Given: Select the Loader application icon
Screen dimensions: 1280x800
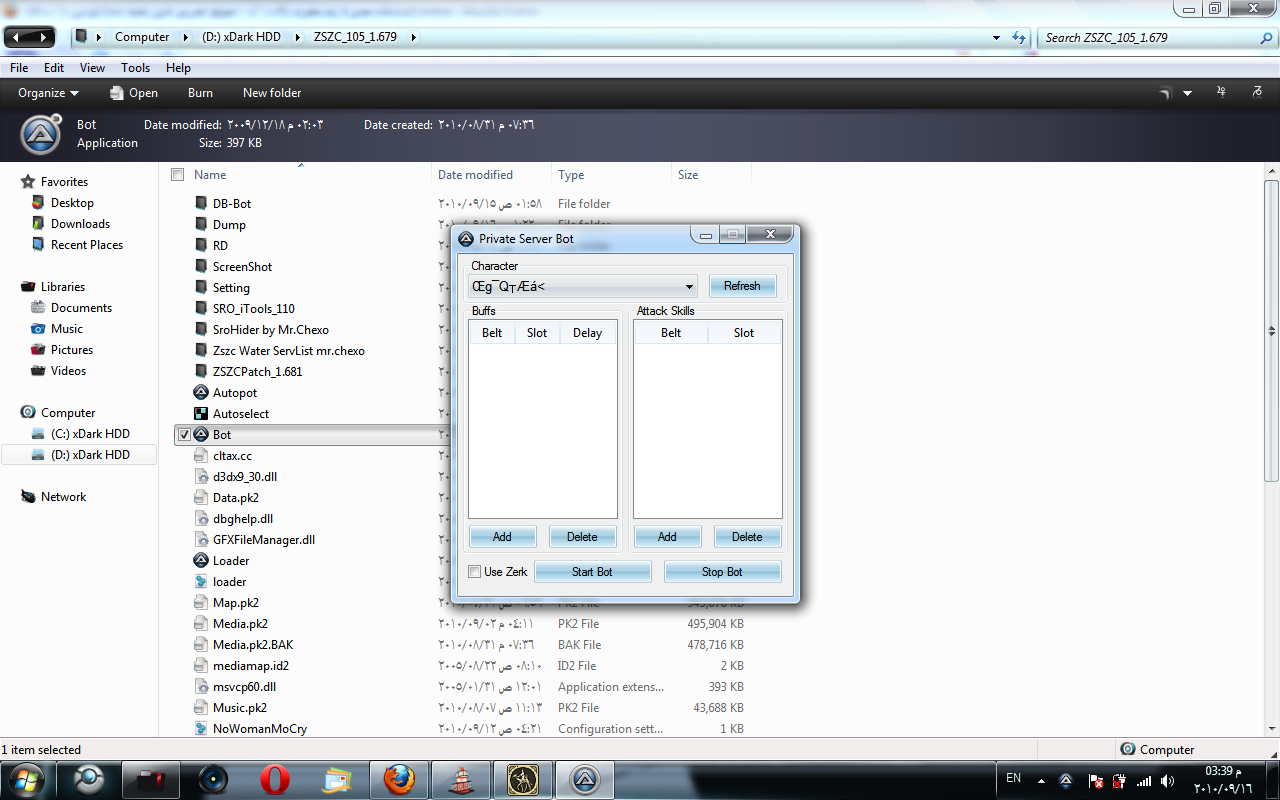Looking at the screenshot, I should coord(201,561).
